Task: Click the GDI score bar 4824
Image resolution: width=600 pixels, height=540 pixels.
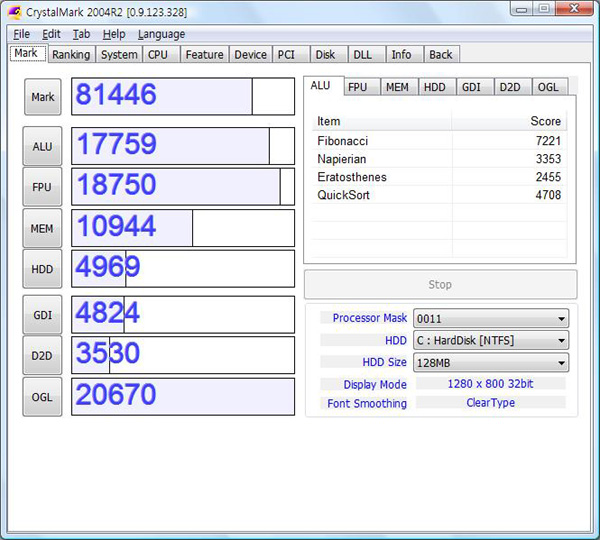Action: coord(183,315)
